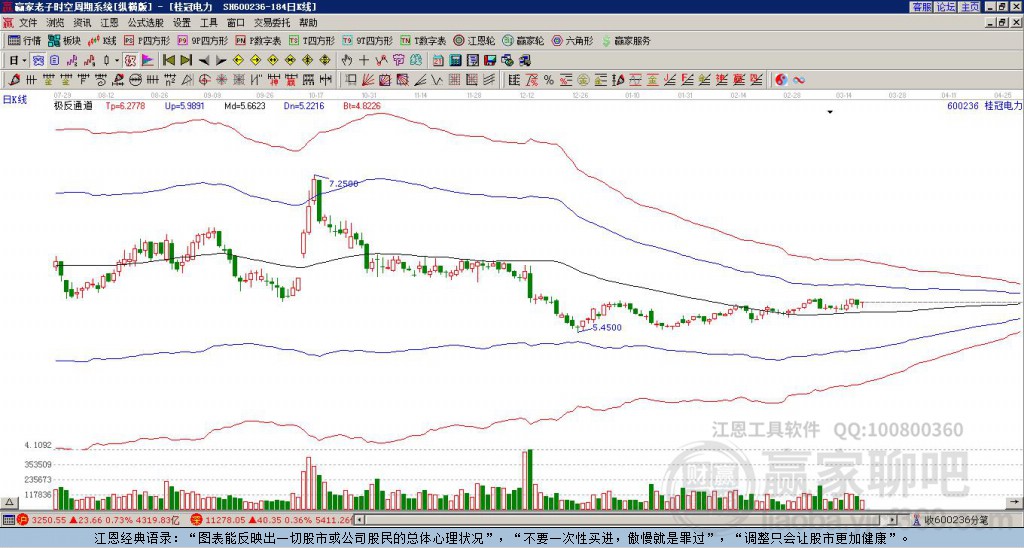Viewport: 1024px width, 548px height.
Task: Click the red pencil drawing icon
Action: (x=14, y=80)
